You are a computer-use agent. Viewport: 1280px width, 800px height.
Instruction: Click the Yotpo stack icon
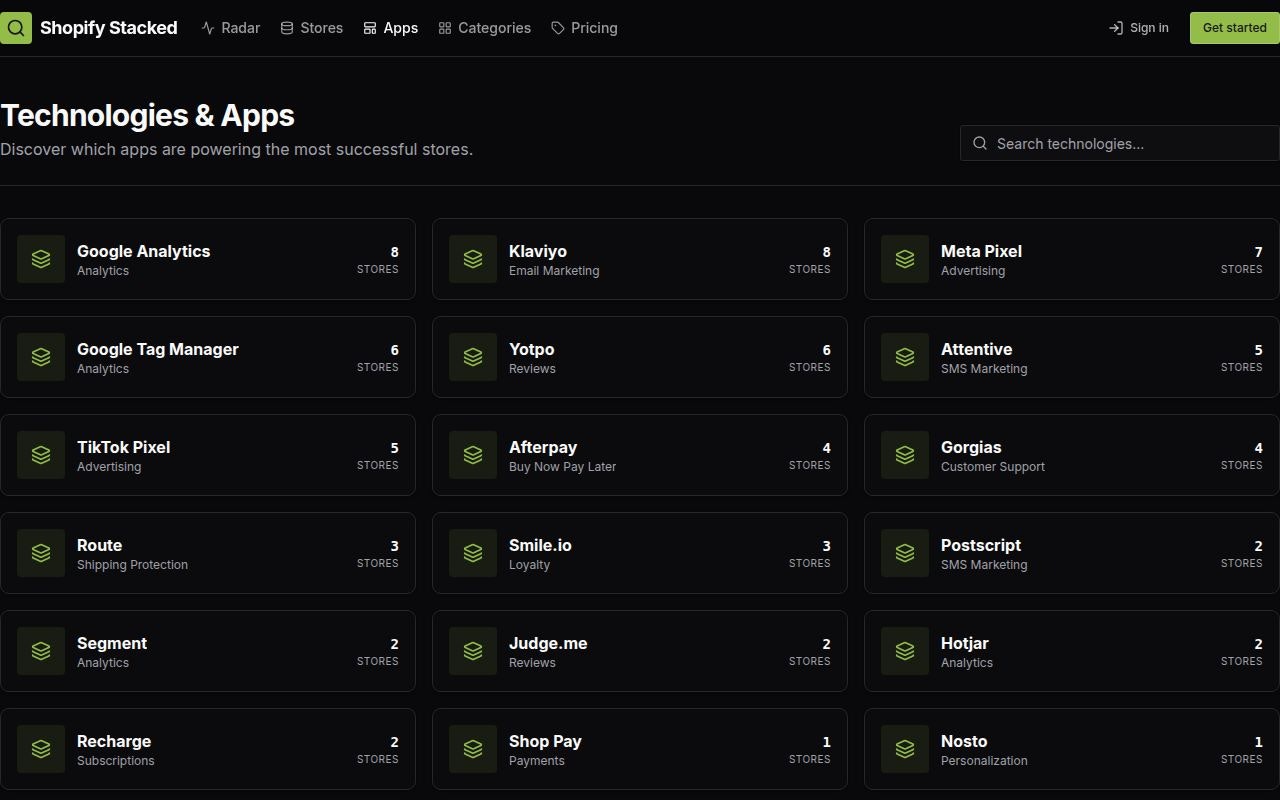(473, 357)
